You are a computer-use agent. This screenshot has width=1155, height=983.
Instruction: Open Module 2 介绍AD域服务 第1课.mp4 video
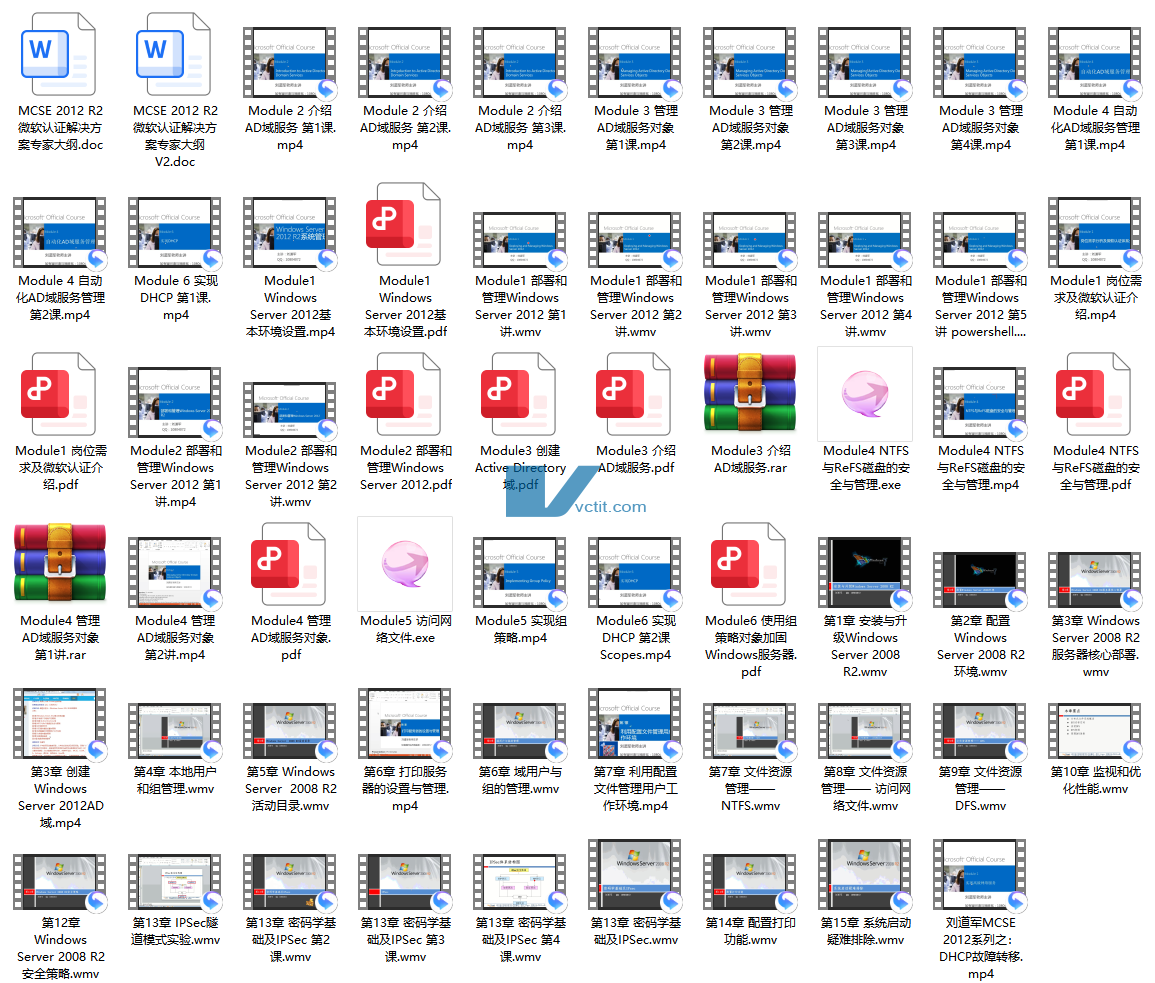[290, 63]
